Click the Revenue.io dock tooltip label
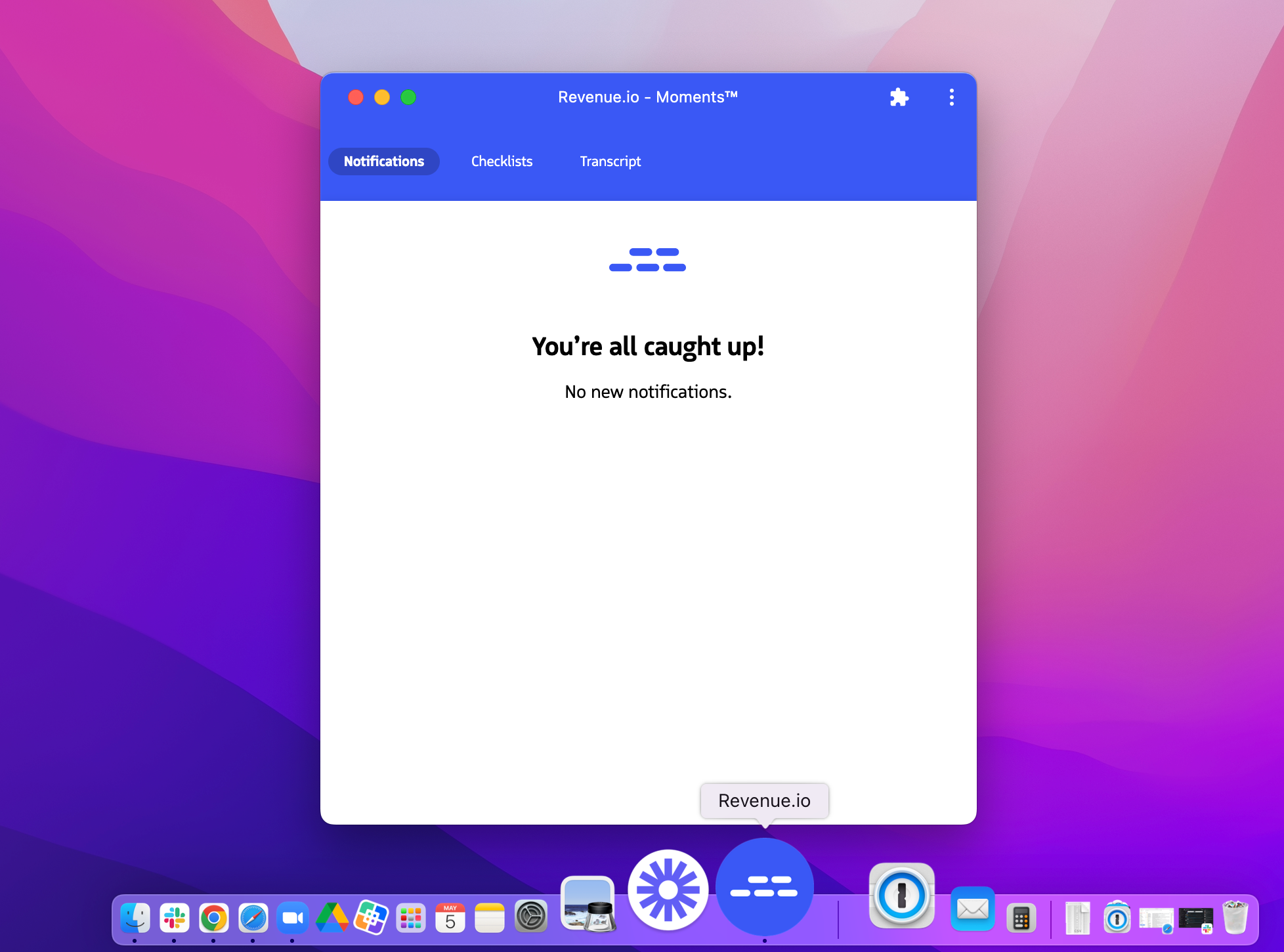This screenshot has width=1284, height=952. point(765,801)
